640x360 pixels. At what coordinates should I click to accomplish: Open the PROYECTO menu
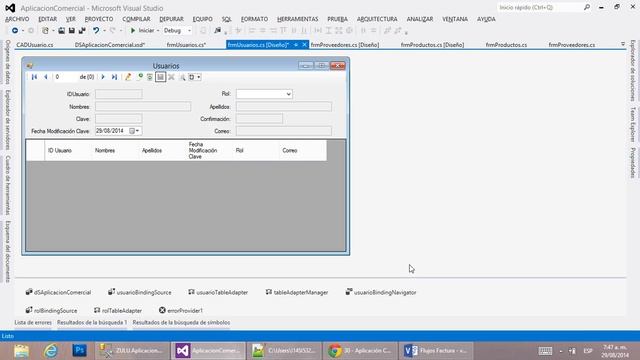pos(99,19)
